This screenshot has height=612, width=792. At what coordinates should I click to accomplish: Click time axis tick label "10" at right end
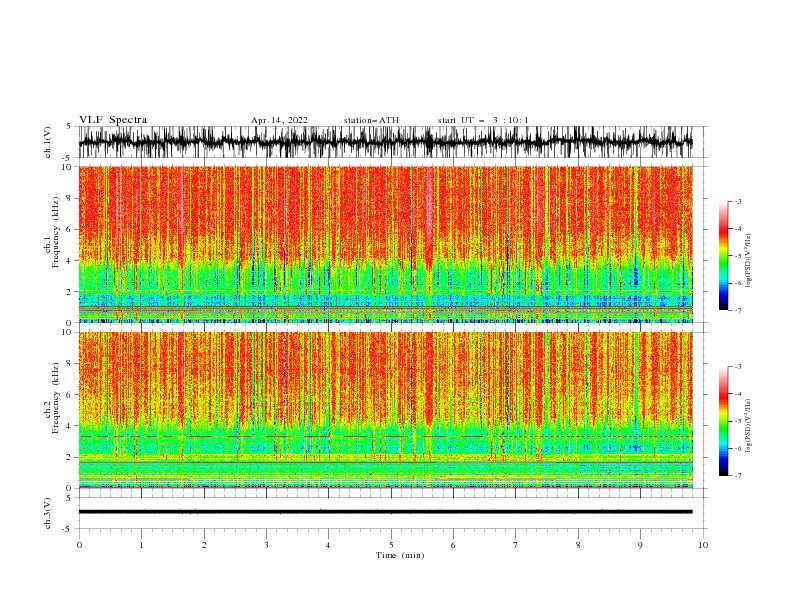[x=703, y=545]
